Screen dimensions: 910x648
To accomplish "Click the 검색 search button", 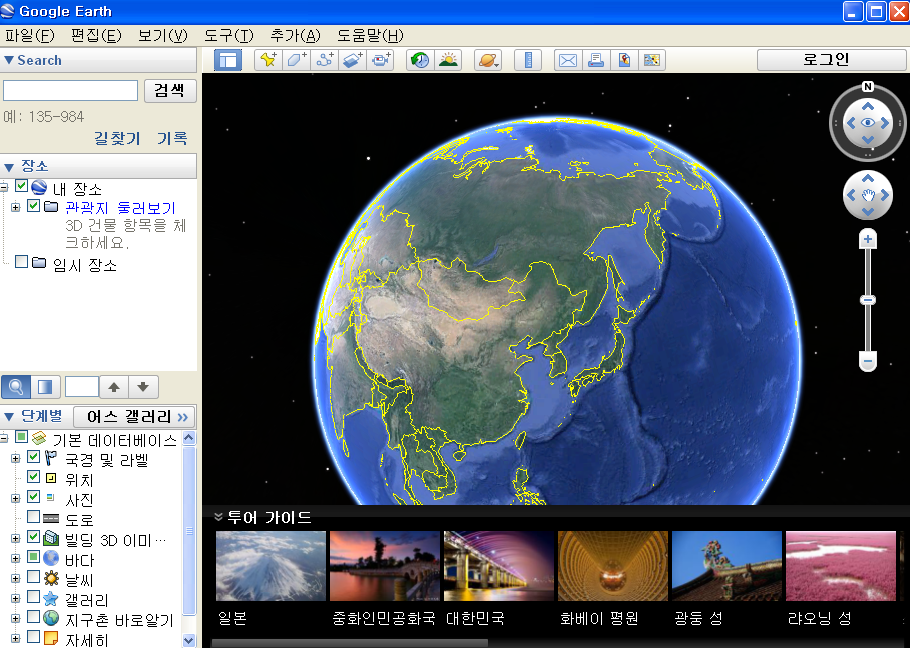I will click(169, 90).
